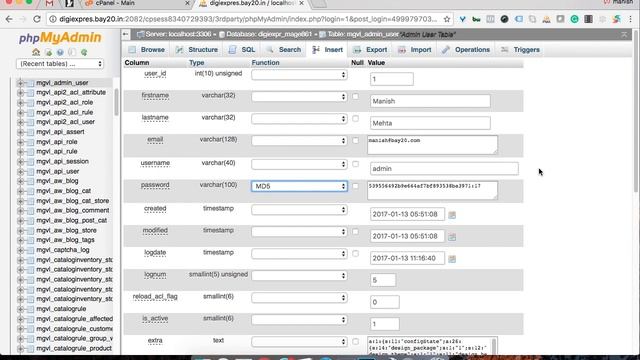This screenshot has width=640, height=360.
Task: Open the SQL tab
Action: click(242, 50)
